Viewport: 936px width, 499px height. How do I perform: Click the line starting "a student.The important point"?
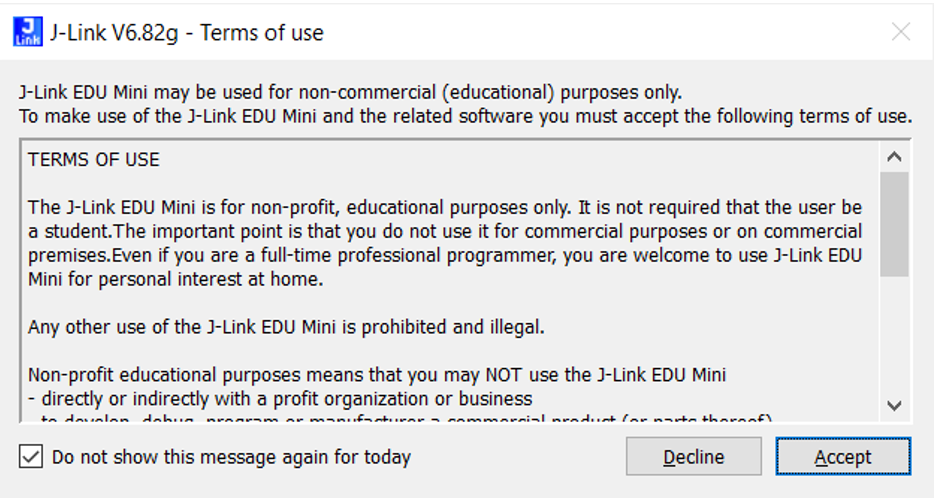click(444, 232)
